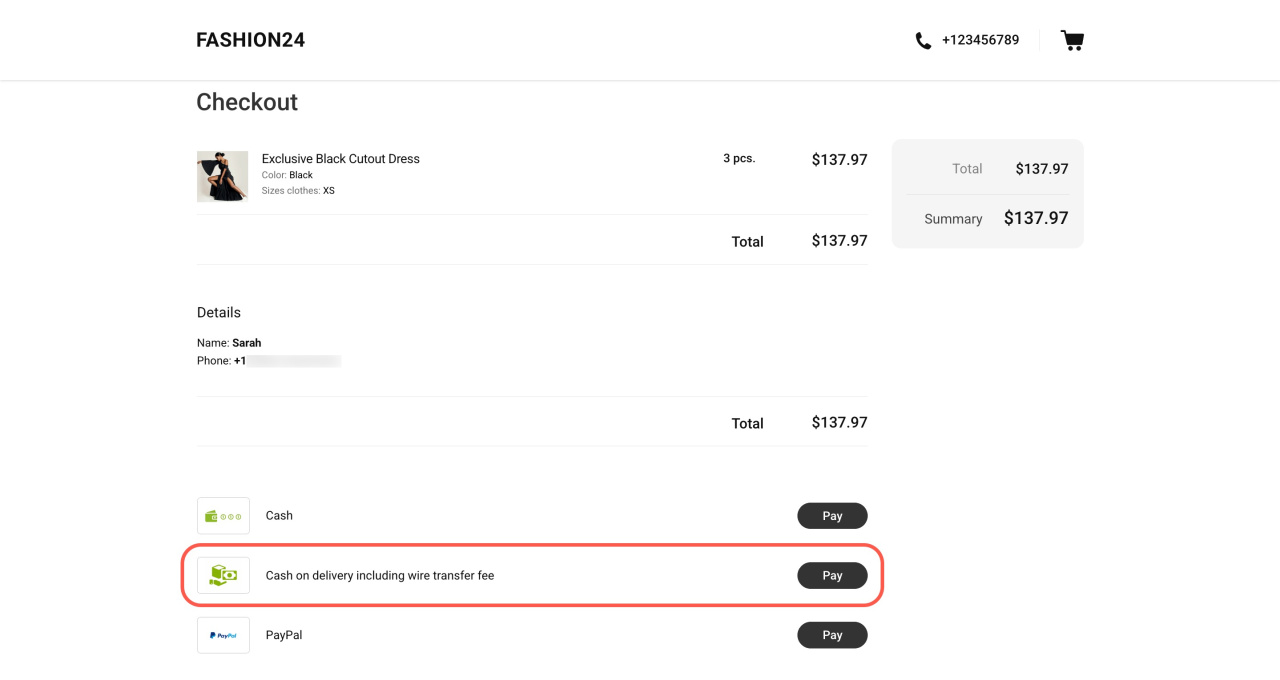Viewport: 1280px width, 680px height.
Task: Select the PayPal payment label
Action: (284, 635)
